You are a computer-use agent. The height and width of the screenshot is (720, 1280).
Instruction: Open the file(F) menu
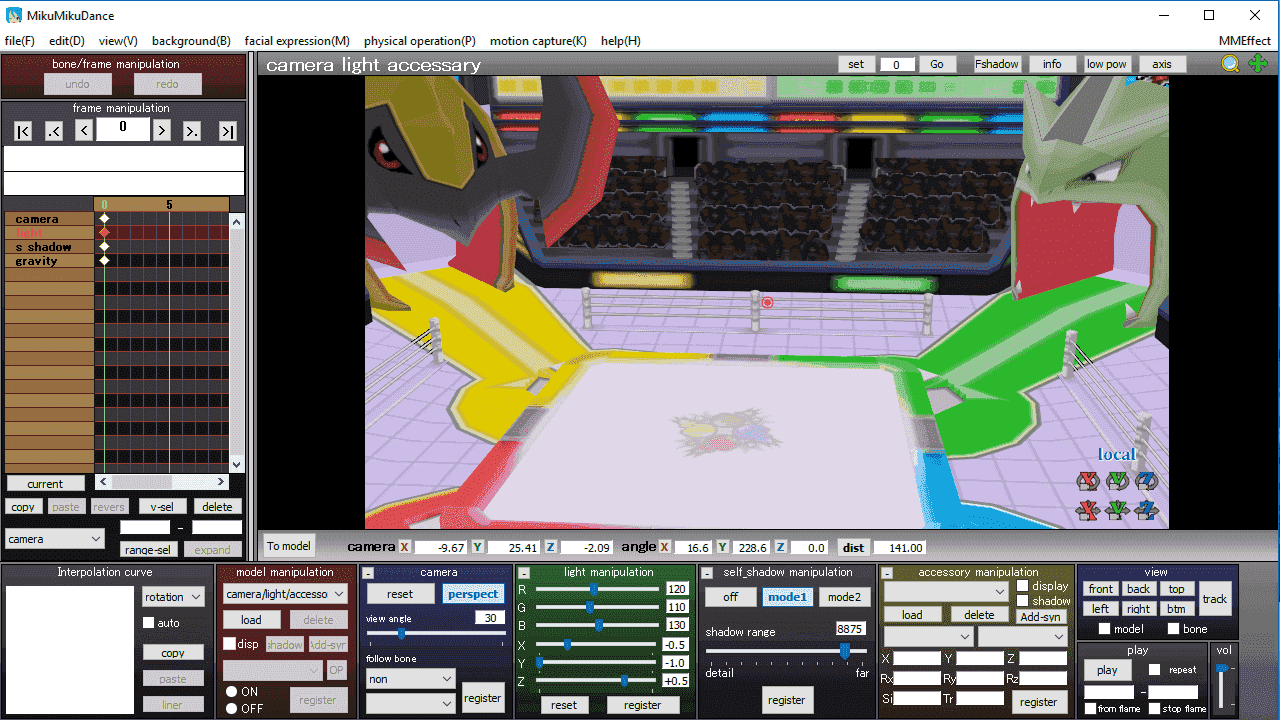click(20, 41)
